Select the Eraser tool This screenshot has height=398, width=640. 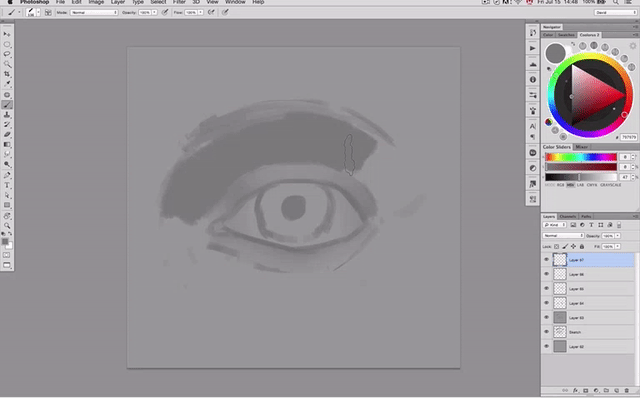[x=7, y=134]
